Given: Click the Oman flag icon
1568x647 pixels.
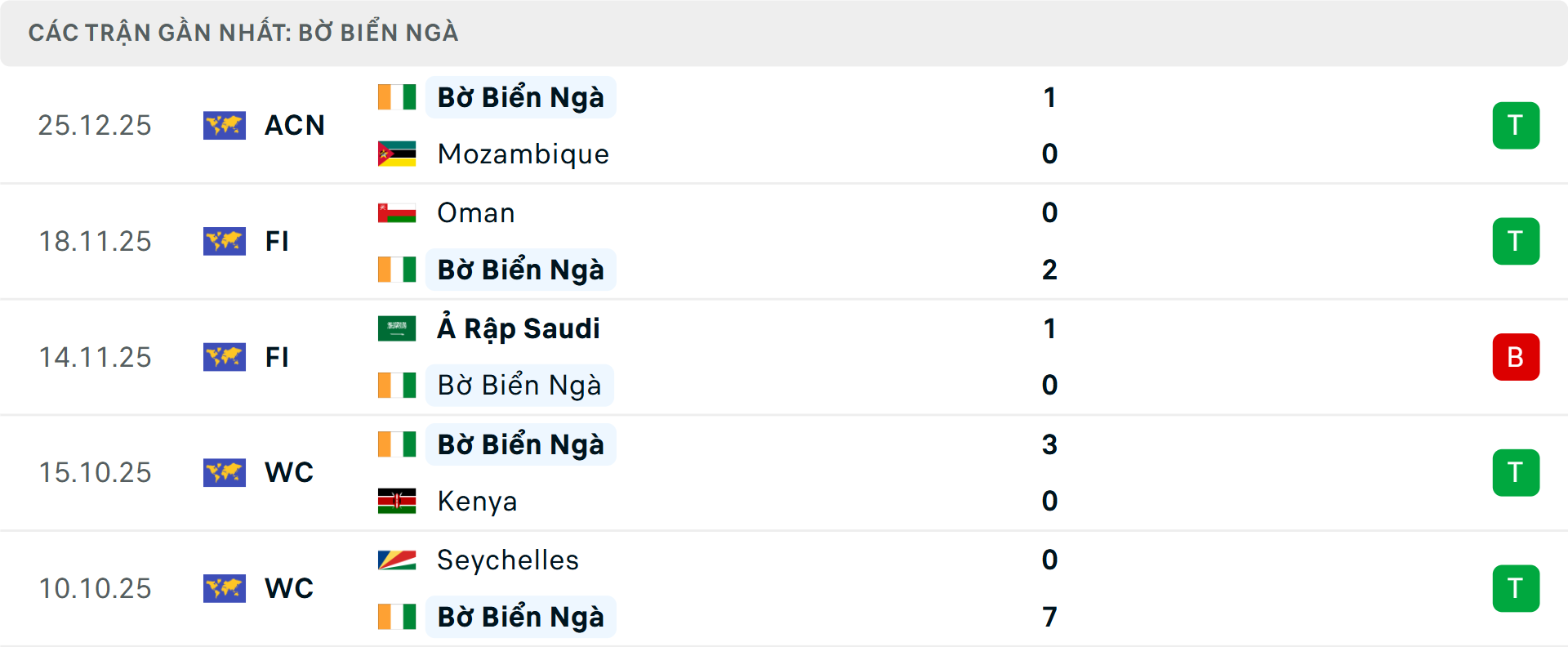Looking at the screenshot, I should 397,212.
